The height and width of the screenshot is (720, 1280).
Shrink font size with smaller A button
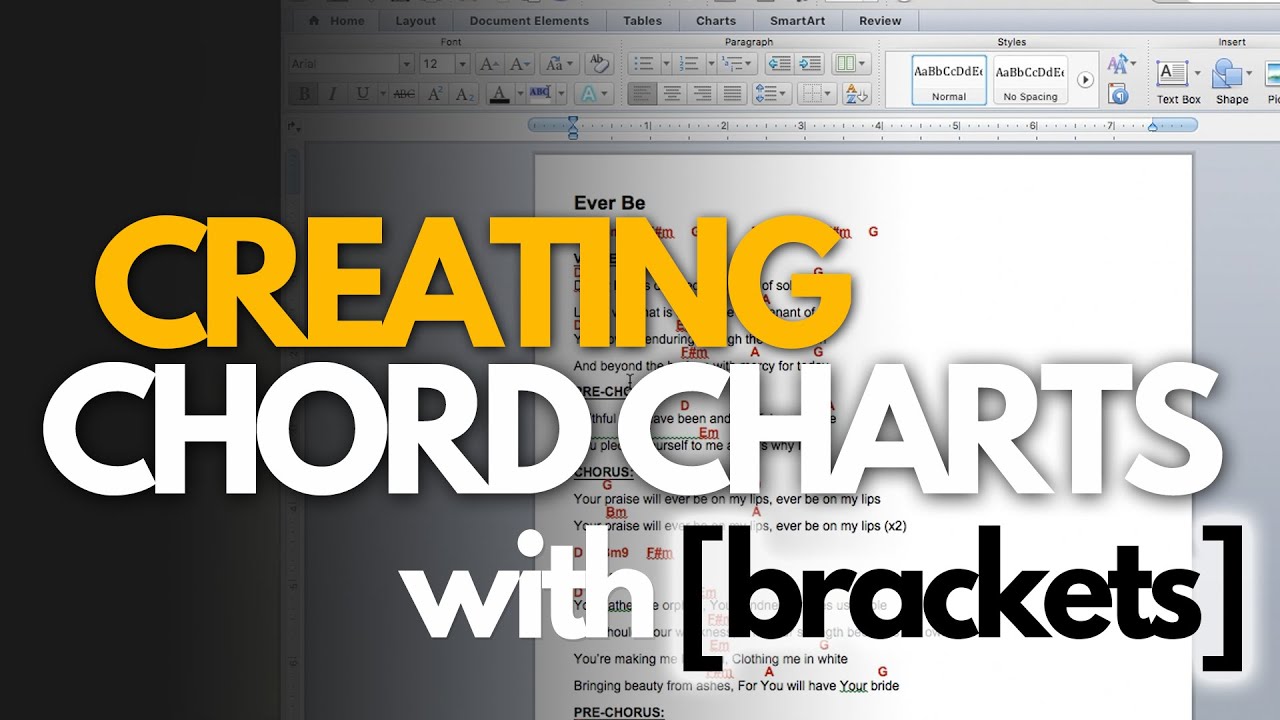point(519,64)
